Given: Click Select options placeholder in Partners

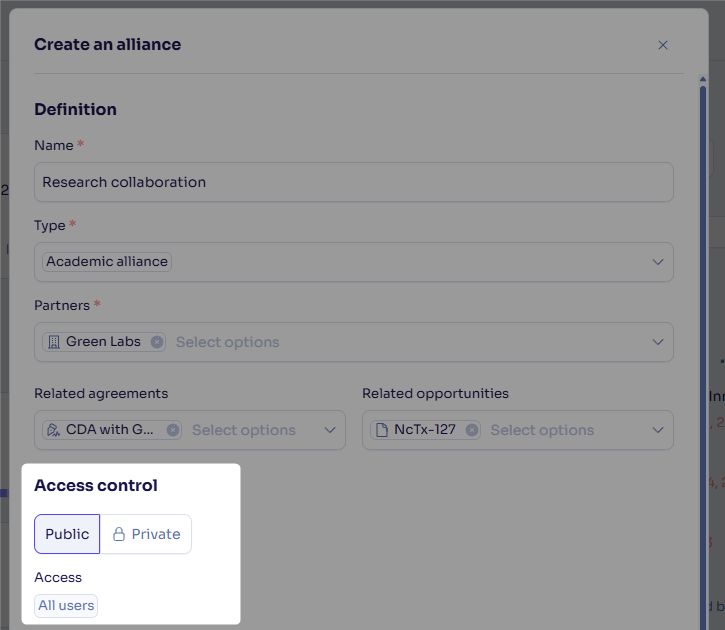Looking at the screenshot, I should point(227,342).
